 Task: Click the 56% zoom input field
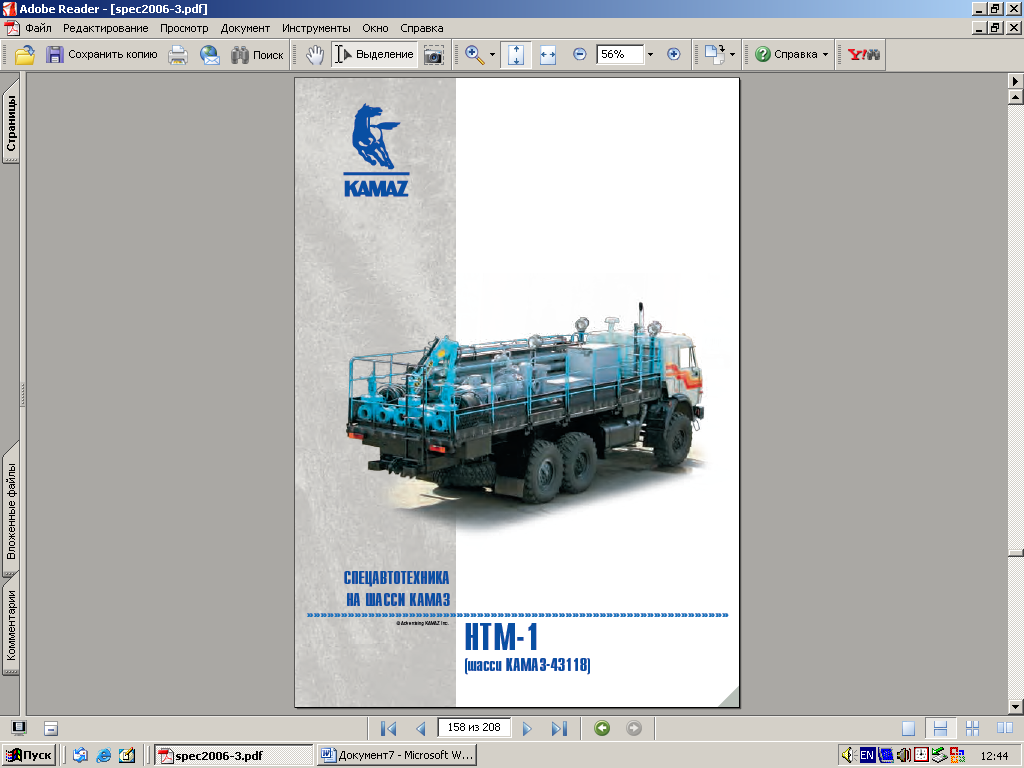(620, 54)
